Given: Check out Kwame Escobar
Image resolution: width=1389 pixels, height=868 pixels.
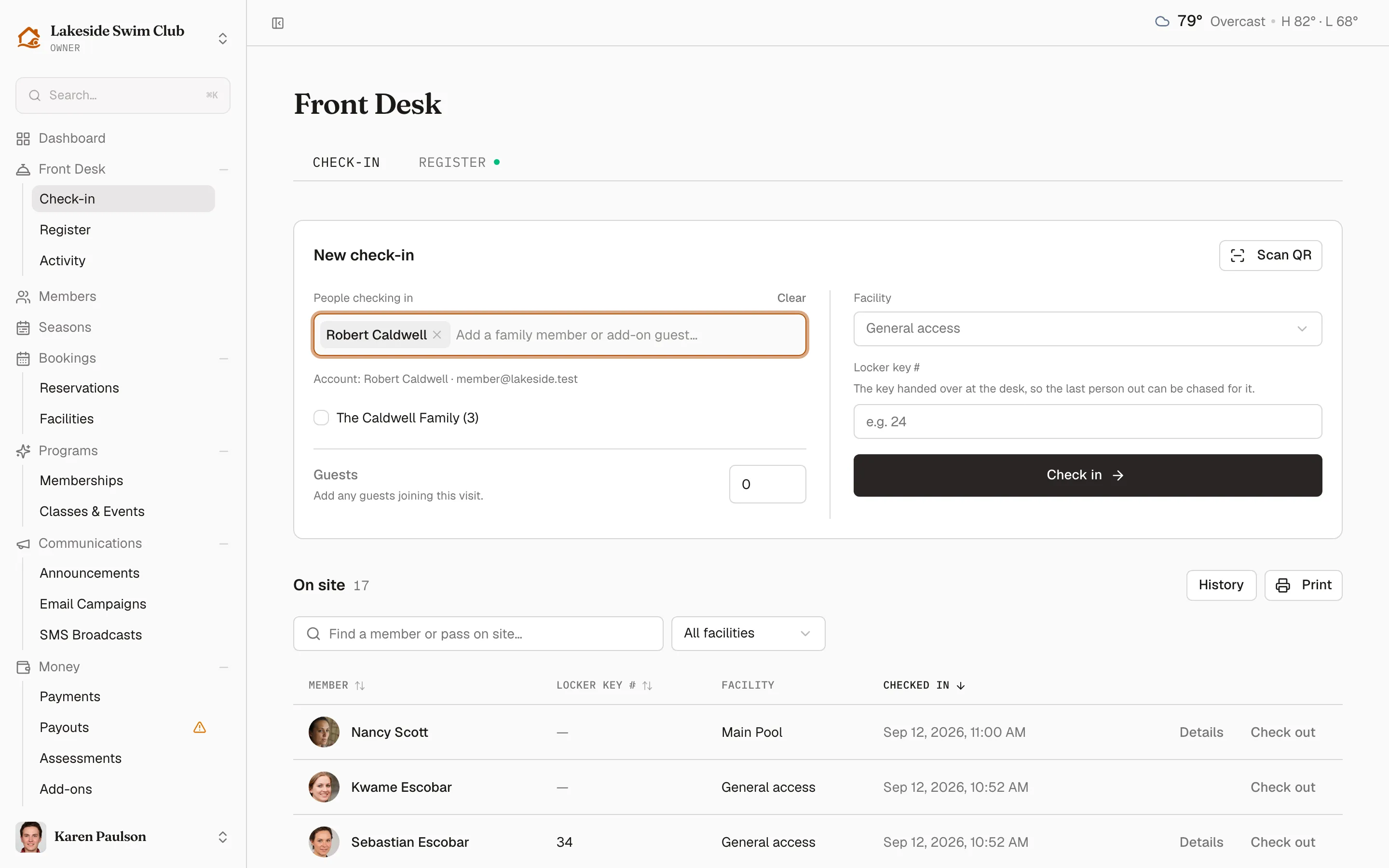Looking at the screenshot, I should [1282, 787].
